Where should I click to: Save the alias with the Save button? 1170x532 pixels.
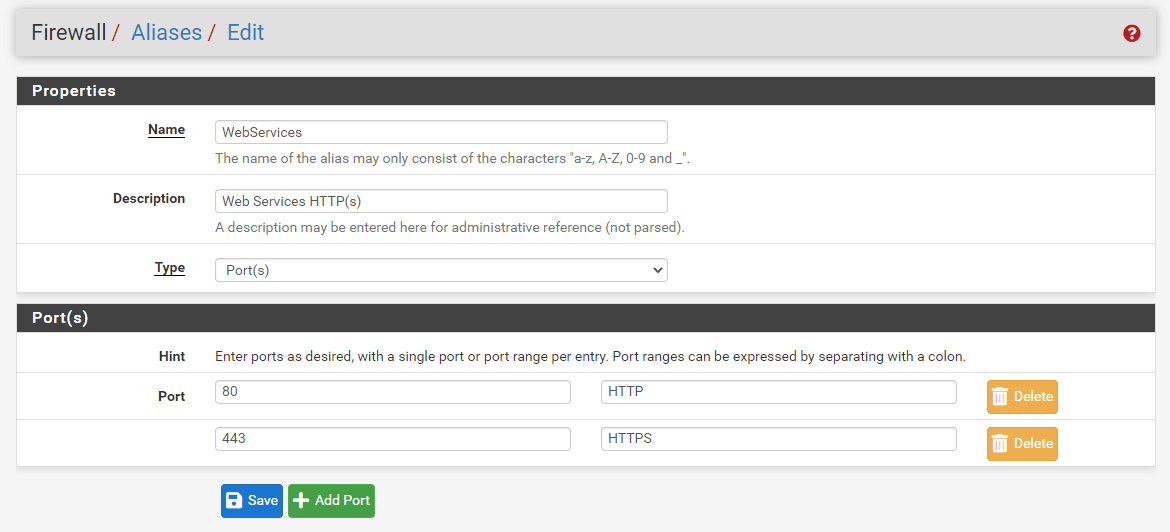[251, 501]
